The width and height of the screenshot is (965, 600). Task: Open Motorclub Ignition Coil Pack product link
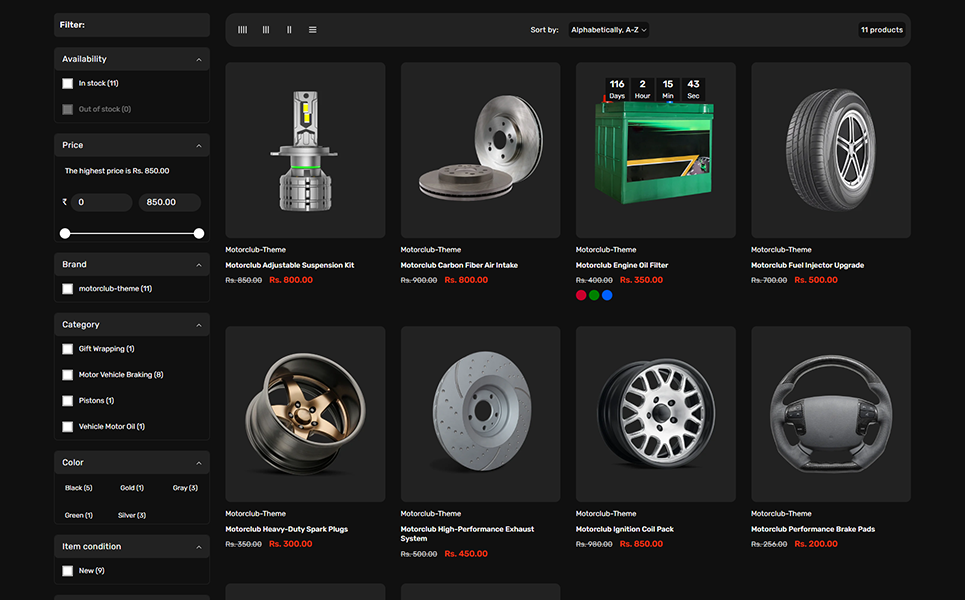point(625,529)
